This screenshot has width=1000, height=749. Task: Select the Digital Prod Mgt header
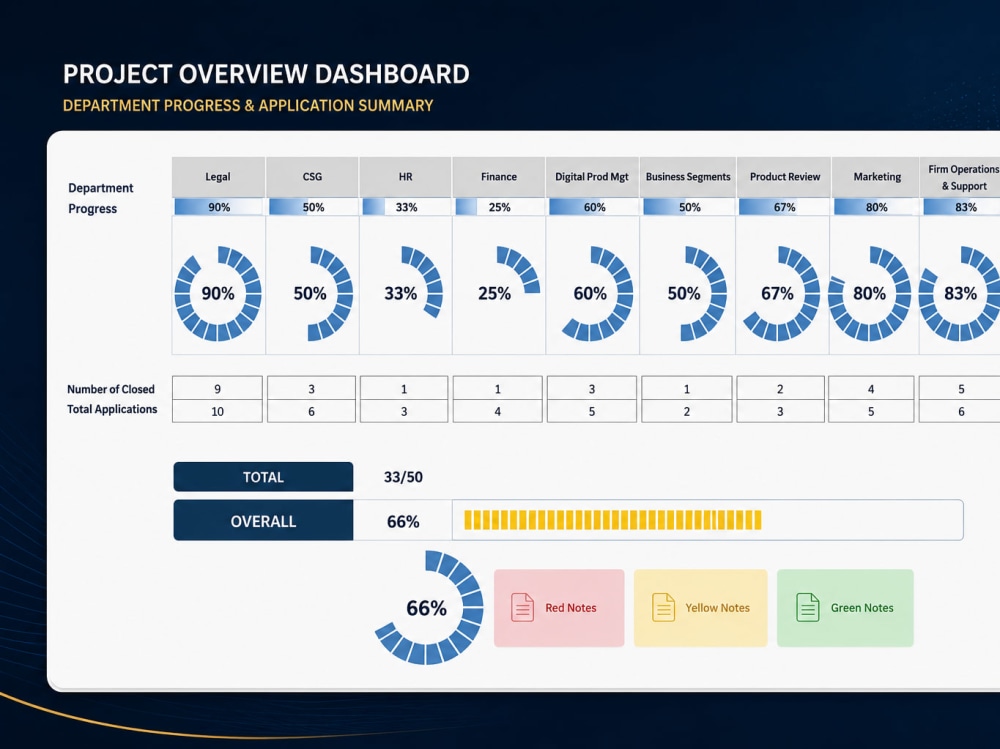tap(592, 177)
